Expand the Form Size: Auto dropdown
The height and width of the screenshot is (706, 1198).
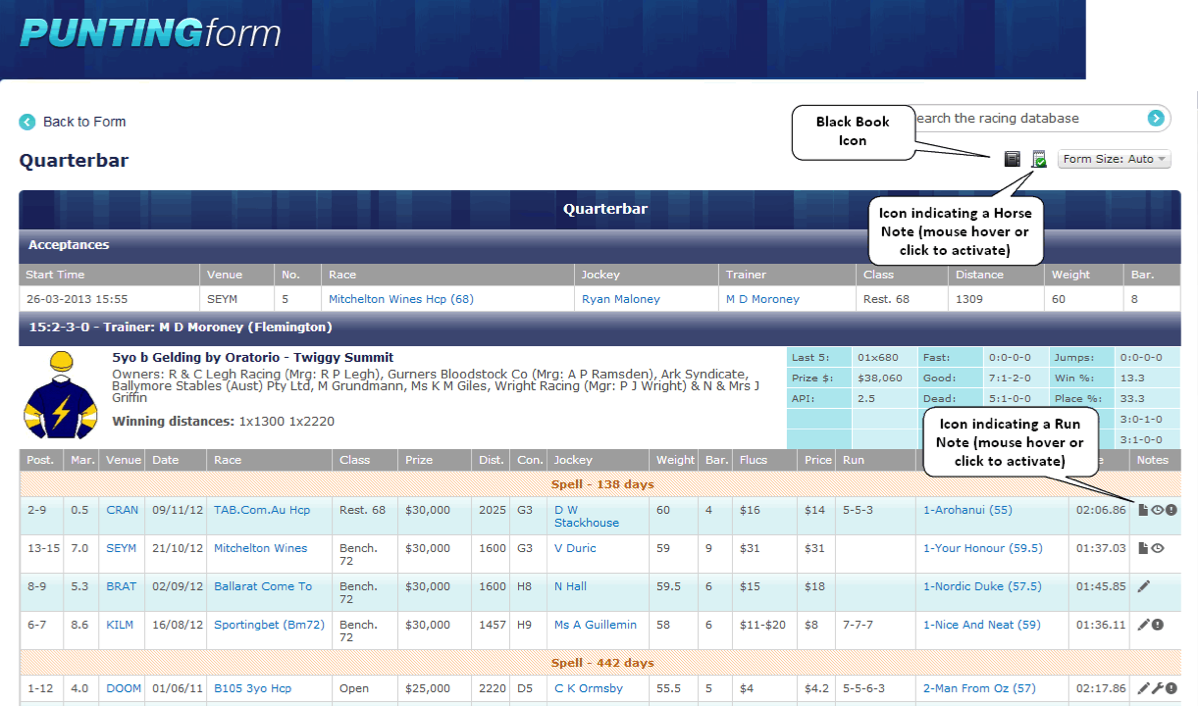click(1113, 159)
